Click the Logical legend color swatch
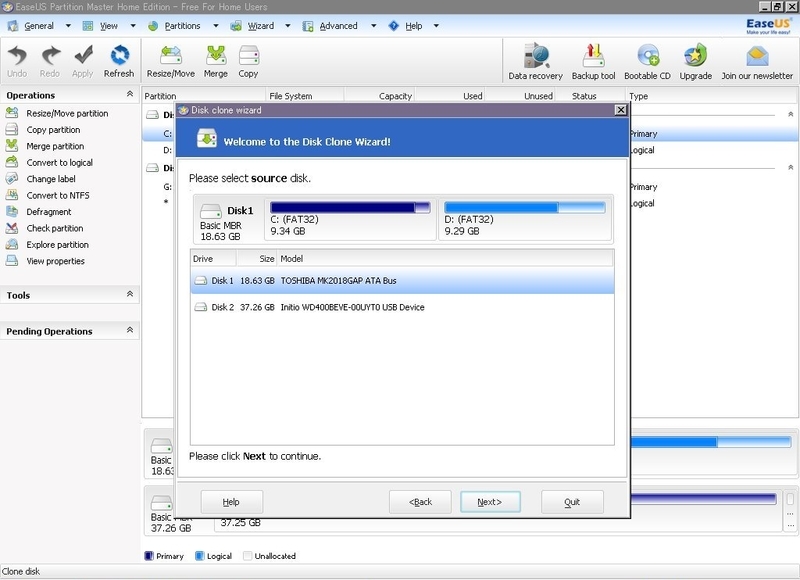This screenshot has width=800, height=580. pos(200,556)
